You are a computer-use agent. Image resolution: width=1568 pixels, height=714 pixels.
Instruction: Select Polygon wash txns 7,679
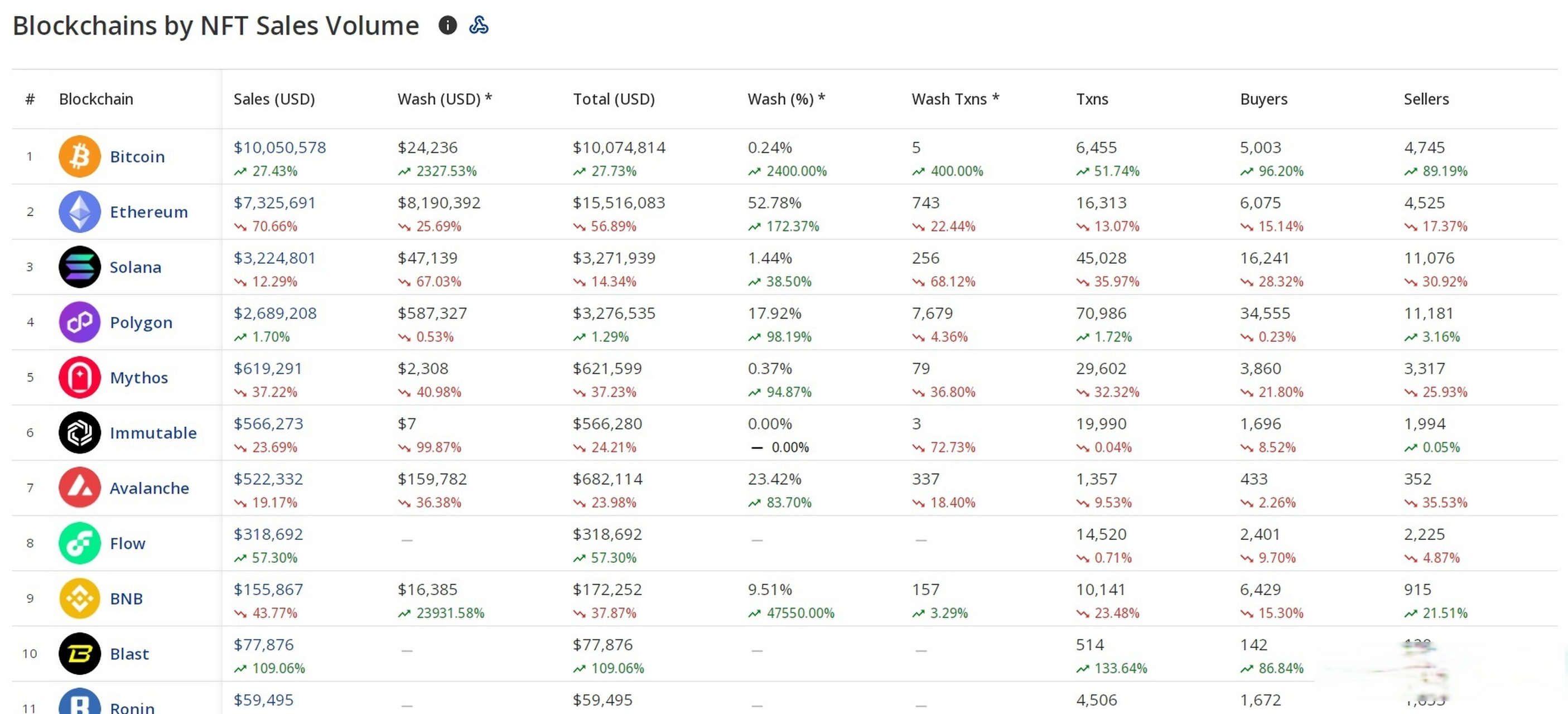(933, 313)
